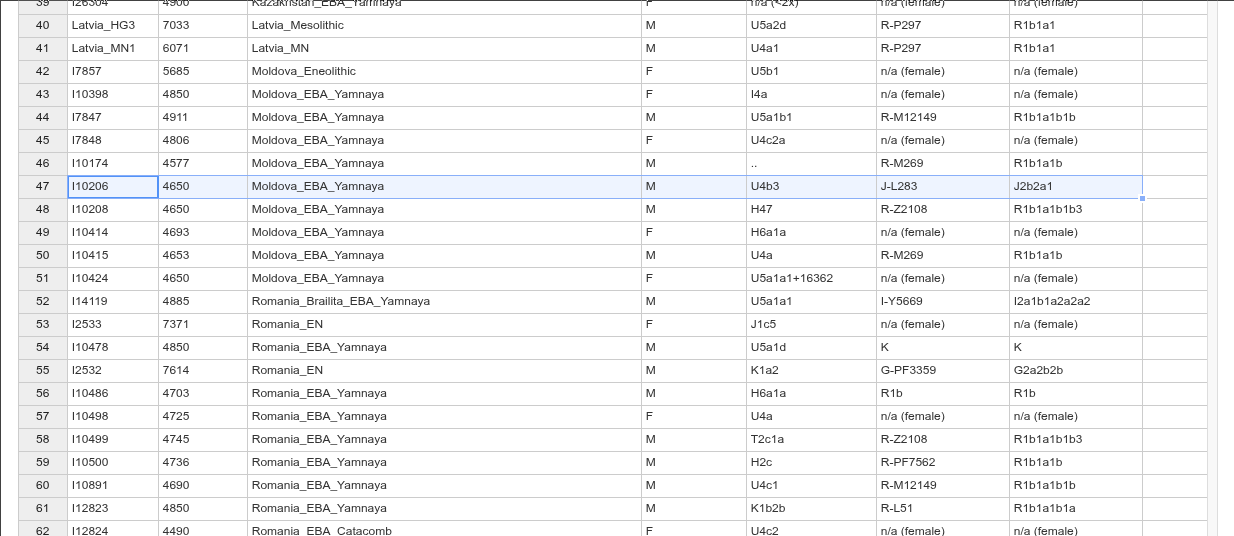Select sample ID I10398
Viewport: 1234px width, 536px height.
tap(113, 94)
